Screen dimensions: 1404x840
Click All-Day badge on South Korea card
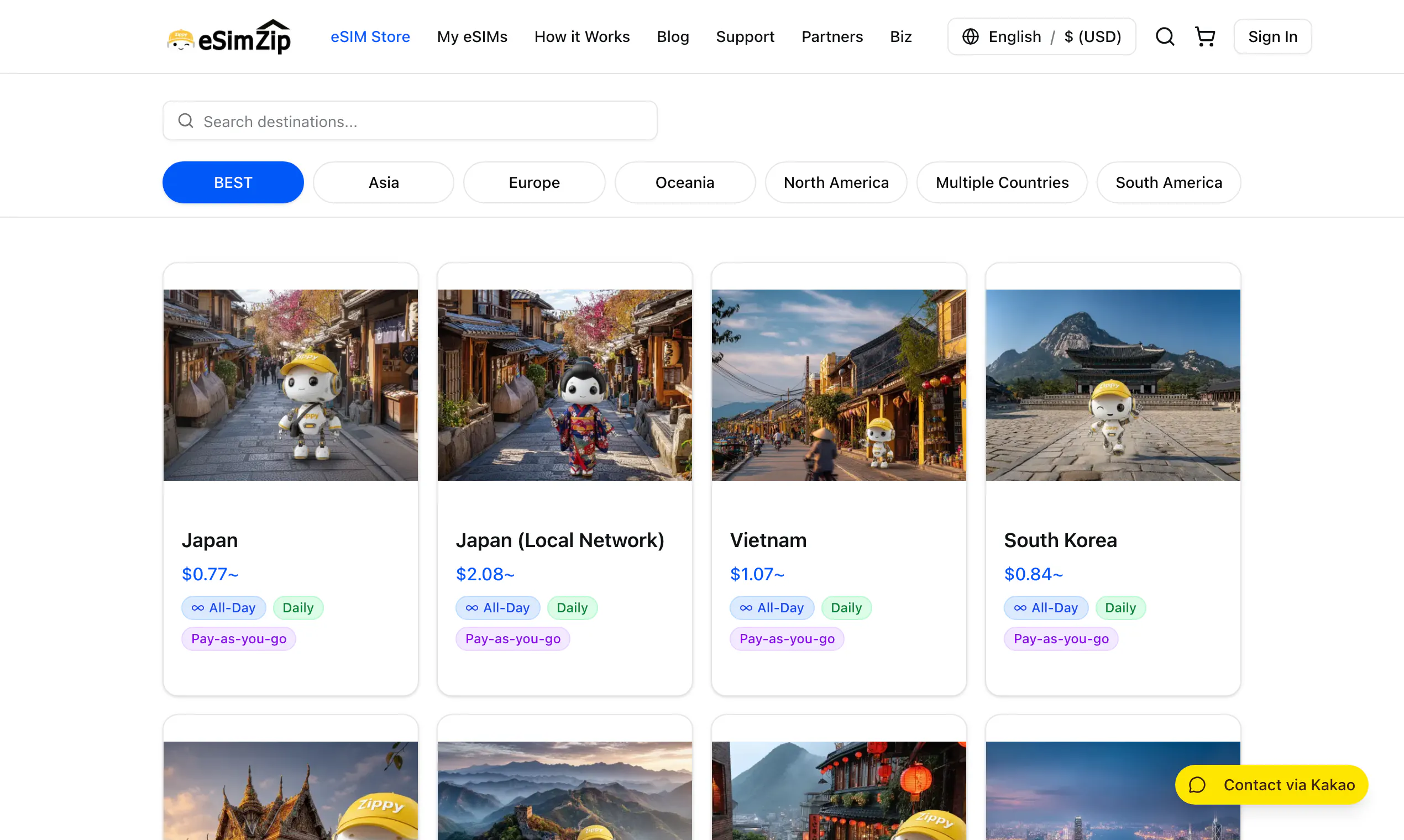point(1046,607)
